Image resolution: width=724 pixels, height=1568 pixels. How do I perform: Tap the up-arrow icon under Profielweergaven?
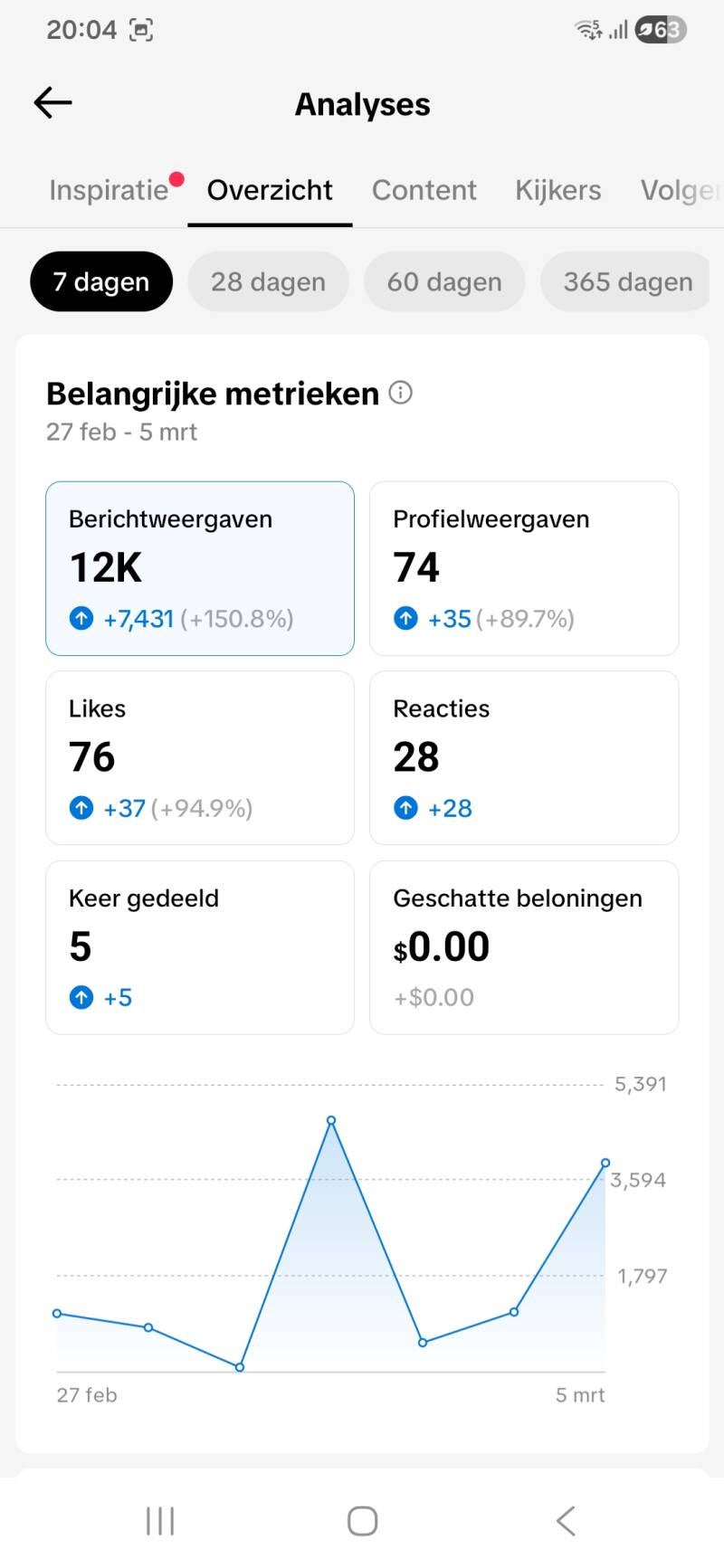405,619
